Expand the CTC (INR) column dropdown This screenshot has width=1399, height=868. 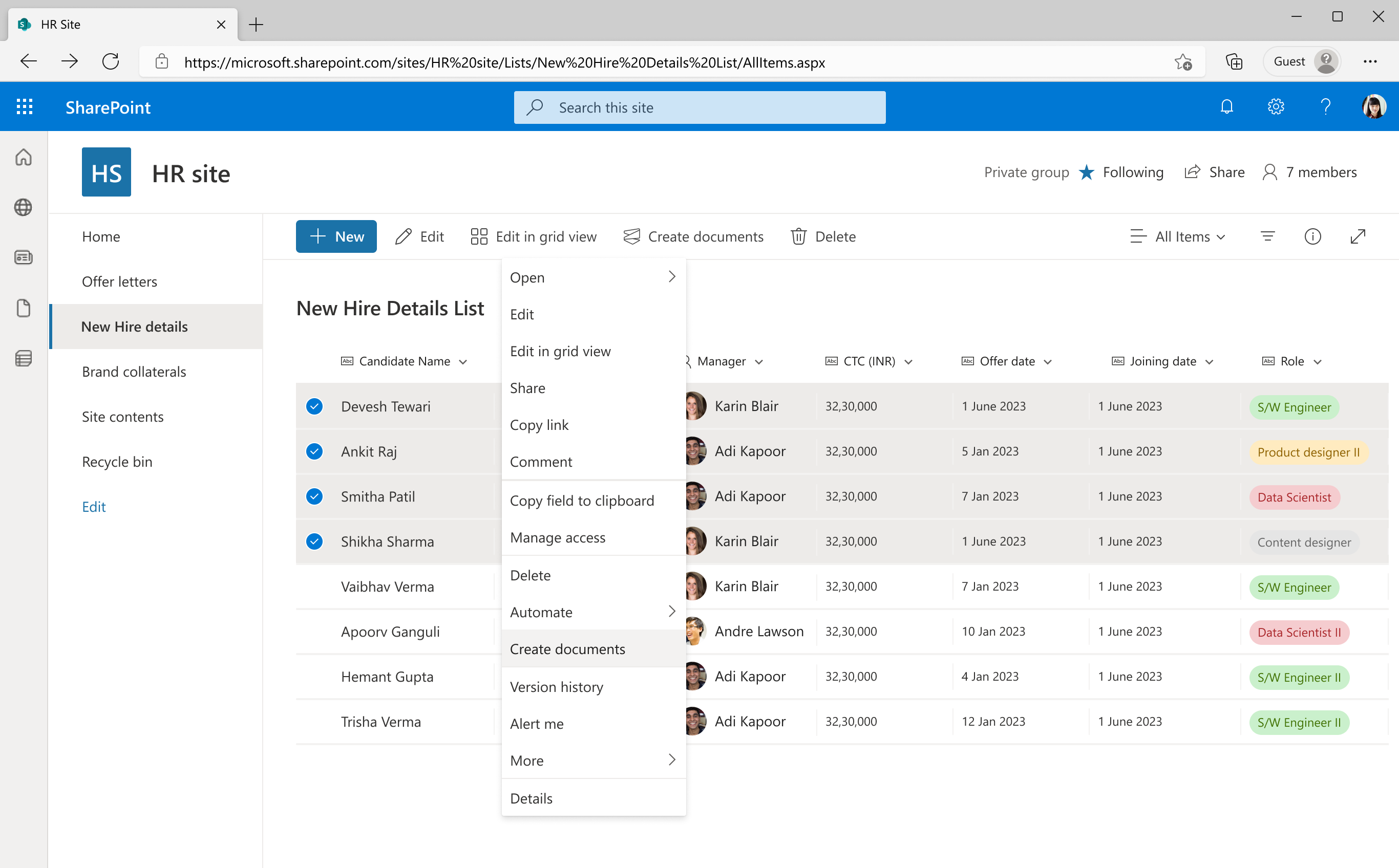click(908, 362)
